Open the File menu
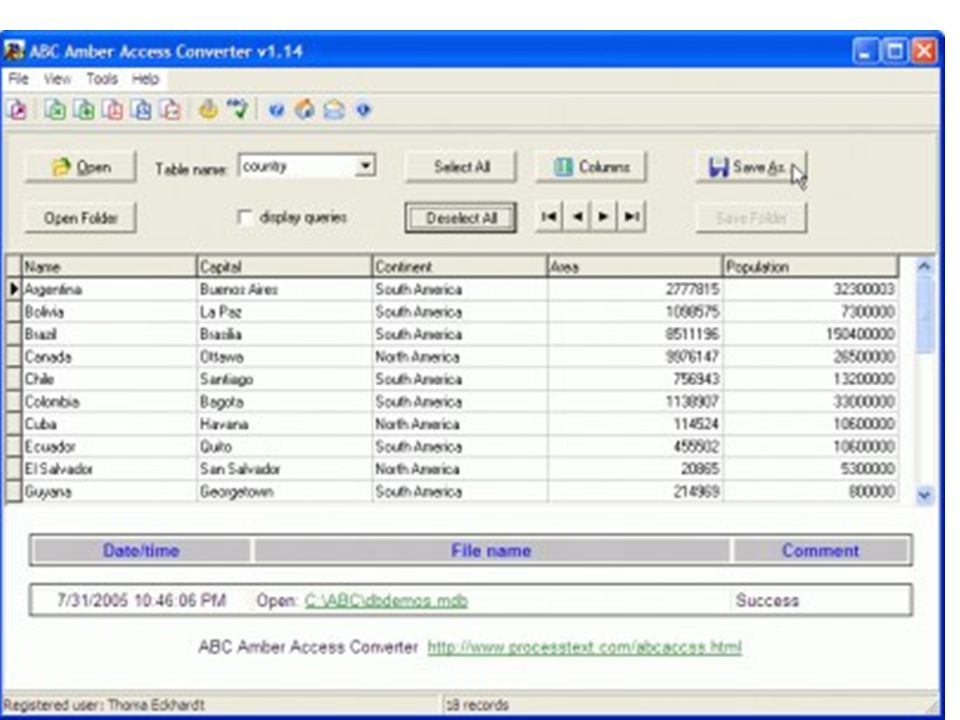 click(18, 79)
